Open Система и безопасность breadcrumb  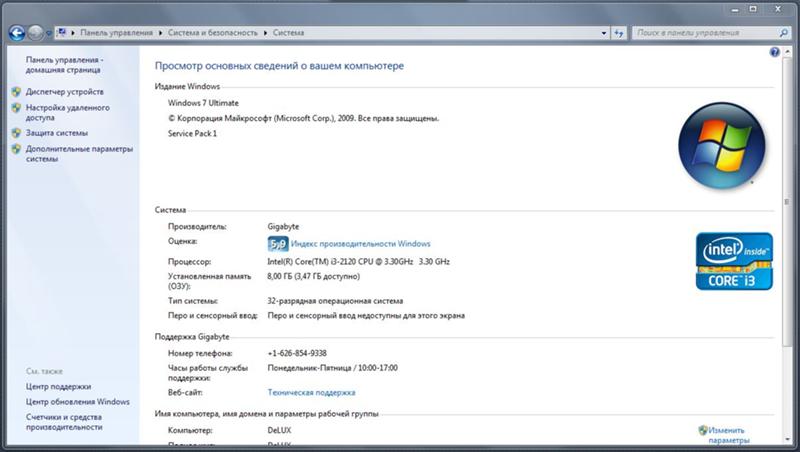(213, 33)
